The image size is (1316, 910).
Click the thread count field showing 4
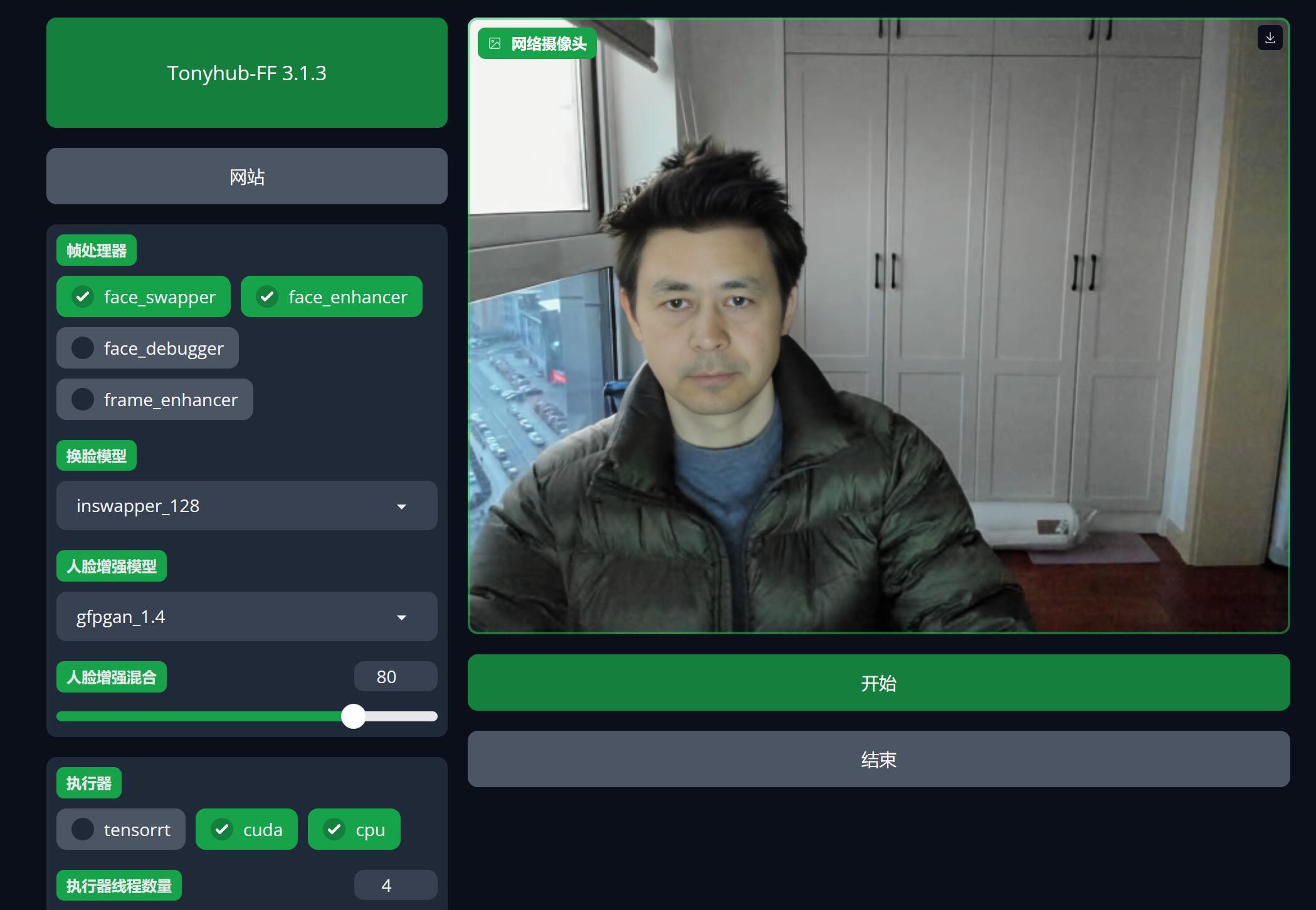coord(396,885)
